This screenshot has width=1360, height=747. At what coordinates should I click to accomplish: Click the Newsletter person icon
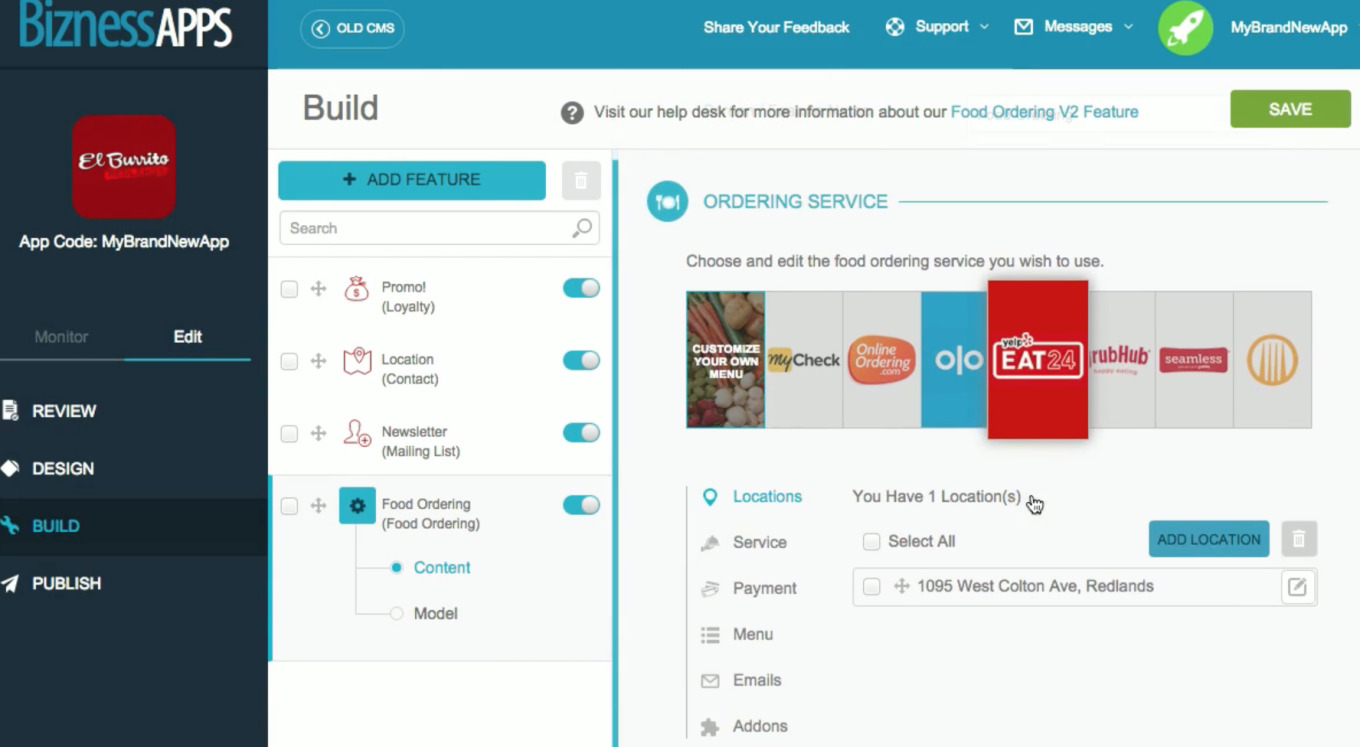point(357,433)
